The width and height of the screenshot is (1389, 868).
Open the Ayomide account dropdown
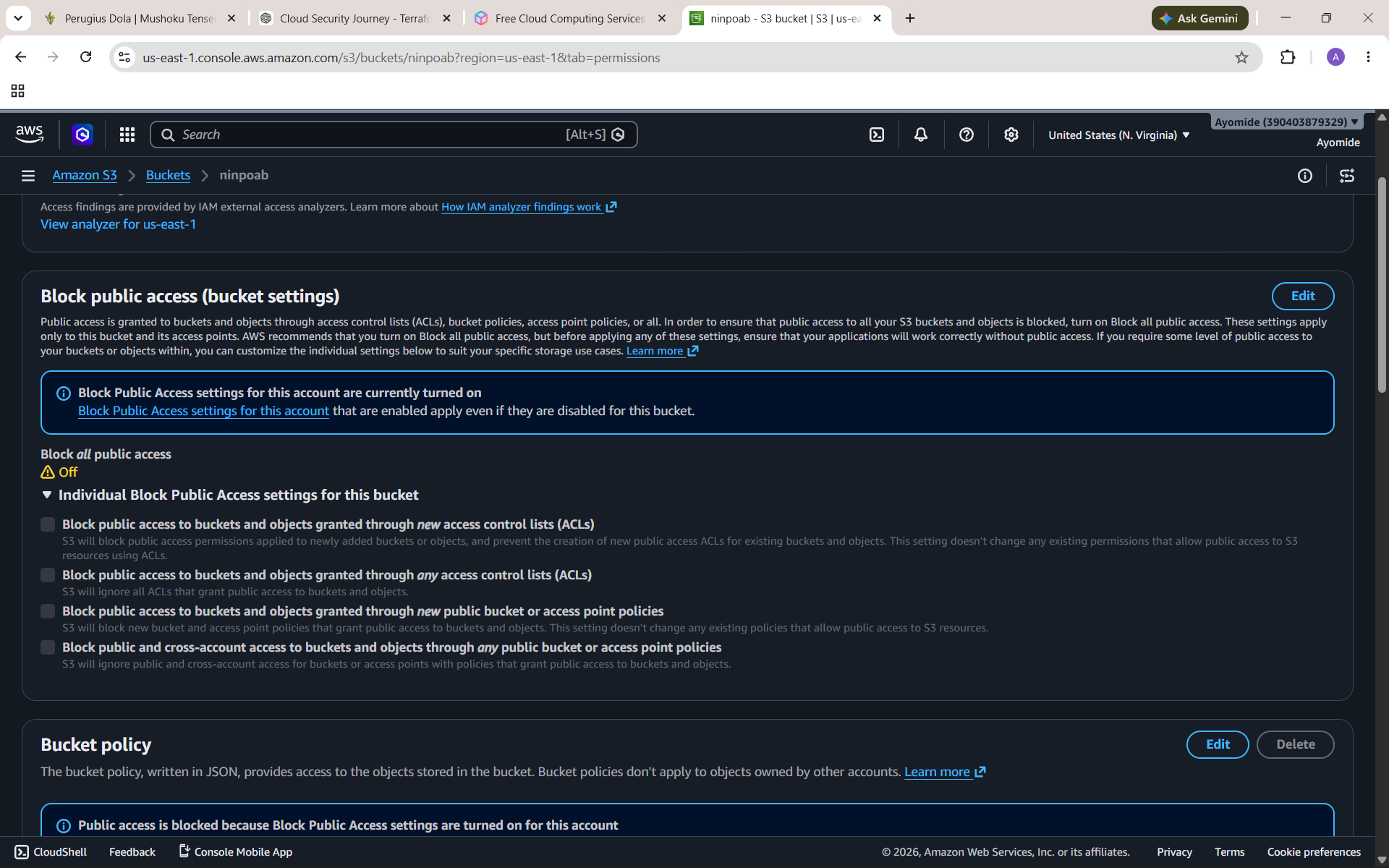pos(1286,122)
